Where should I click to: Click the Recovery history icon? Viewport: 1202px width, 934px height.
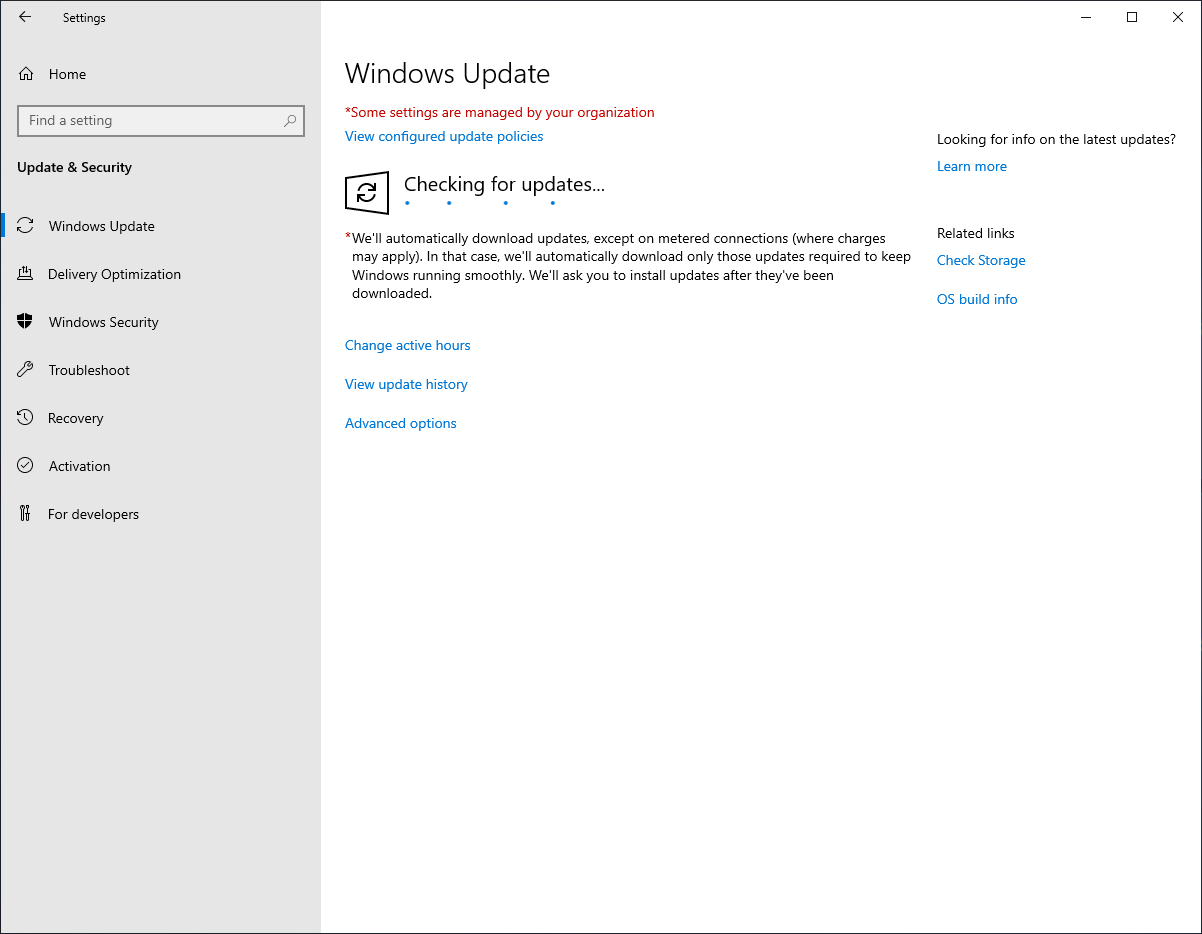click(x=26, y=418)
